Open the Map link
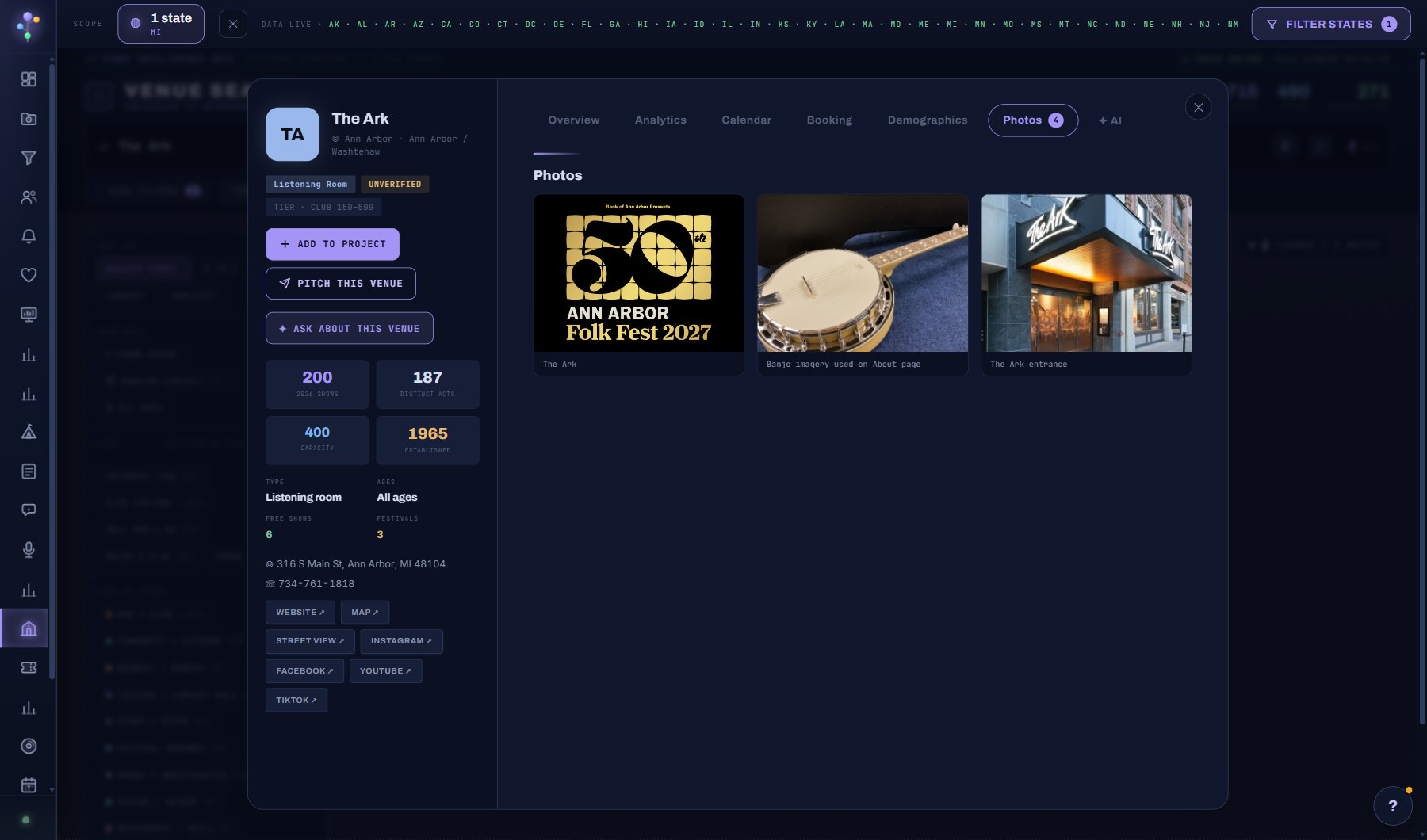The height and width of the screenshot is (840, 1427). (x=365, y=613)
